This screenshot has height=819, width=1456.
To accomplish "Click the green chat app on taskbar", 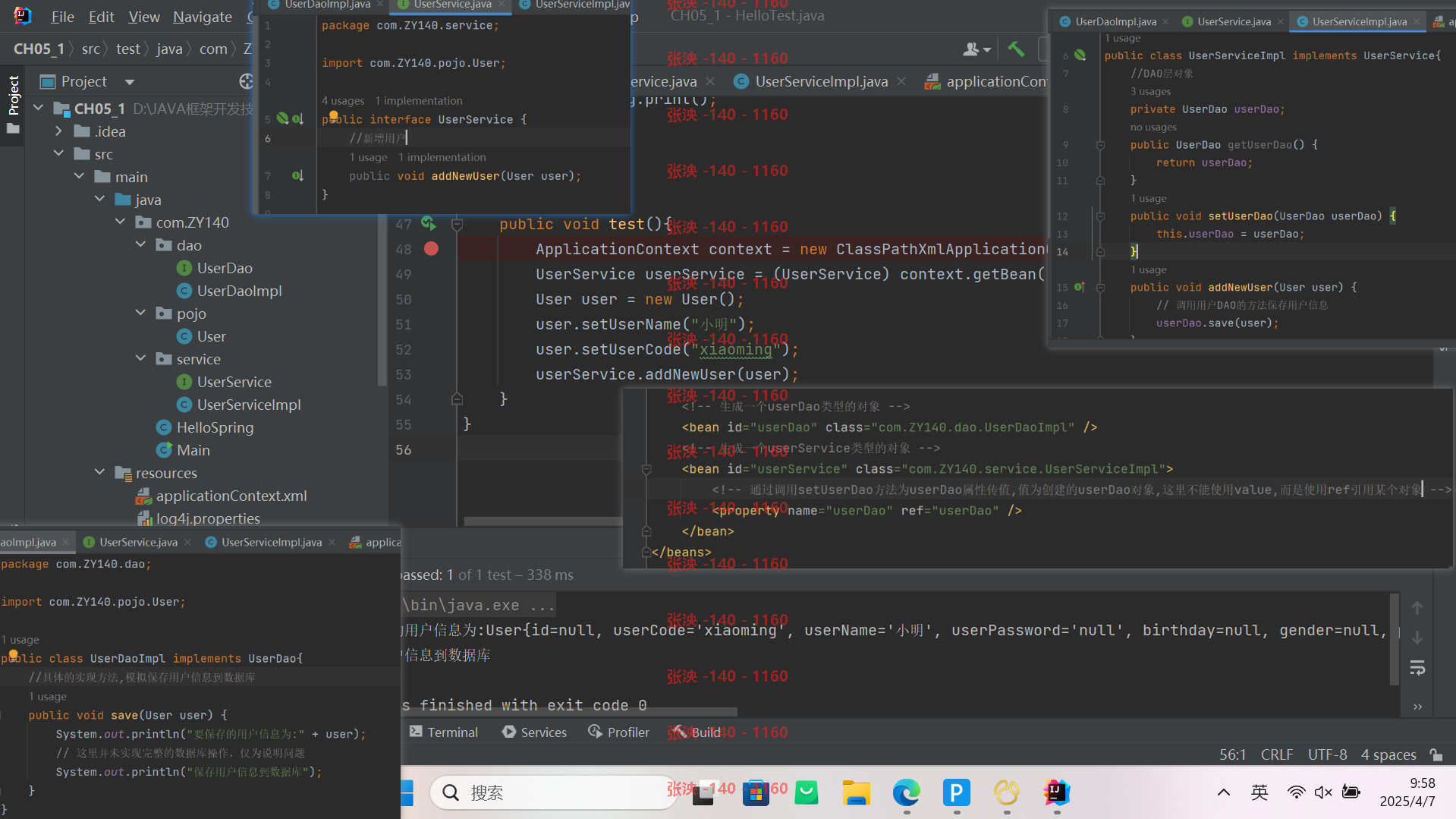I will 807,793.
